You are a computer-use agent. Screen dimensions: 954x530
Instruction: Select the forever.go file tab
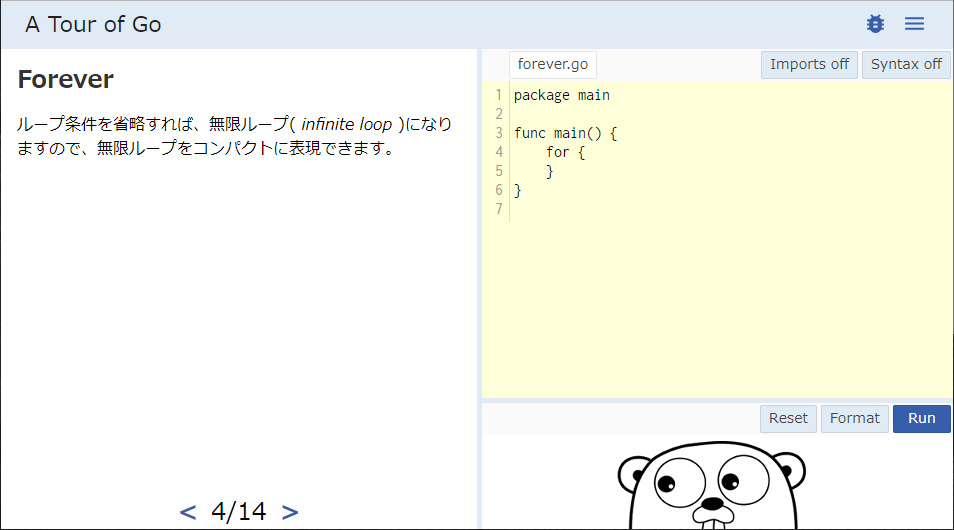[552, 65]
